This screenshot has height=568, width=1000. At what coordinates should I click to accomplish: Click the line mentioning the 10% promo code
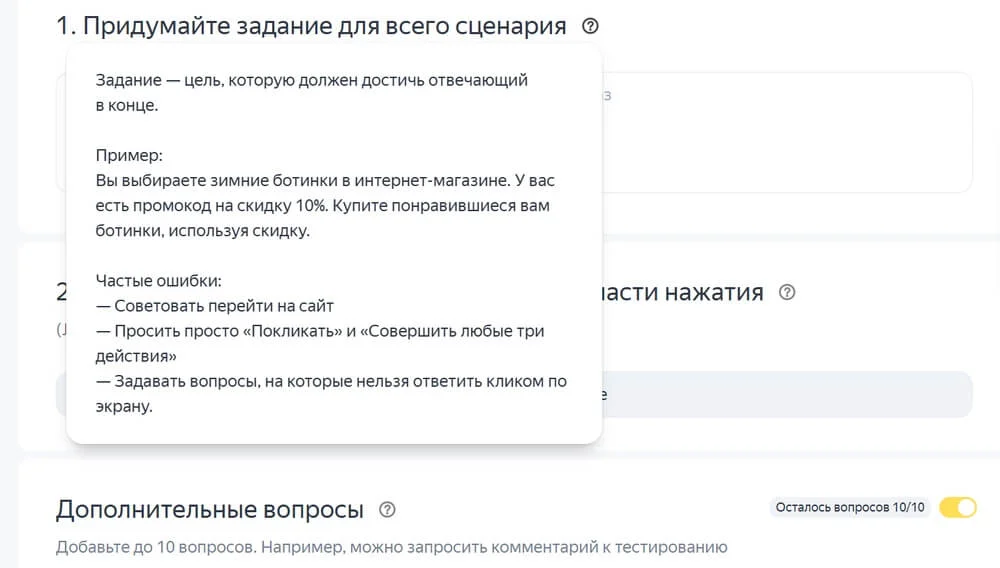[x=323, y=205]
